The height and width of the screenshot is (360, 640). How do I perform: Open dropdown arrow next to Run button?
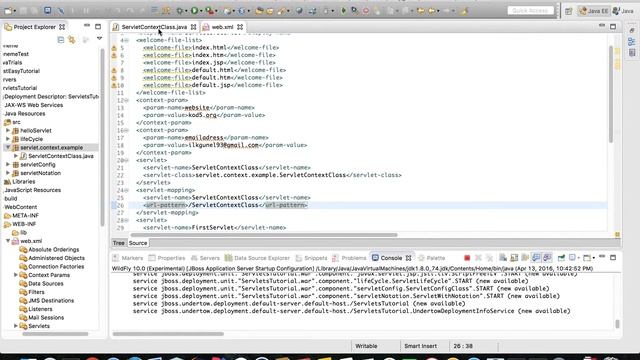coord(201,11)
